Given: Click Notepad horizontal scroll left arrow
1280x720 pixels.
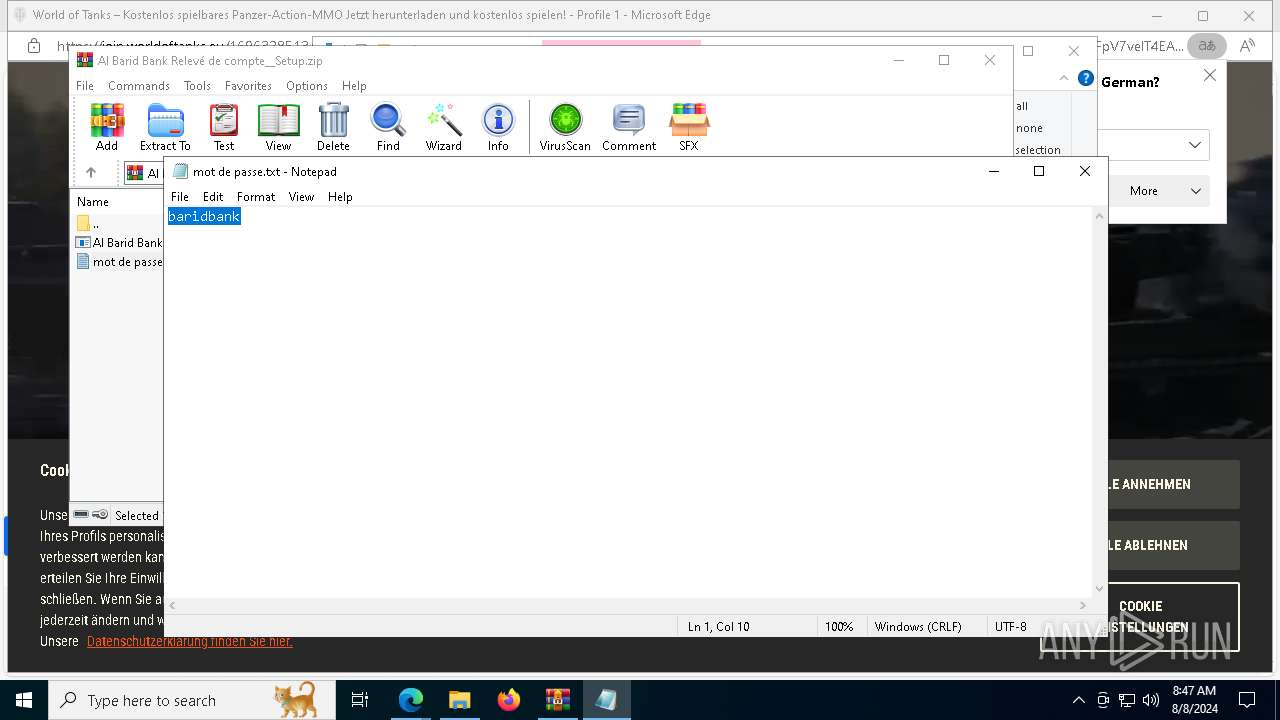Looking at the screenshot, I should click(x=173, y=605).
